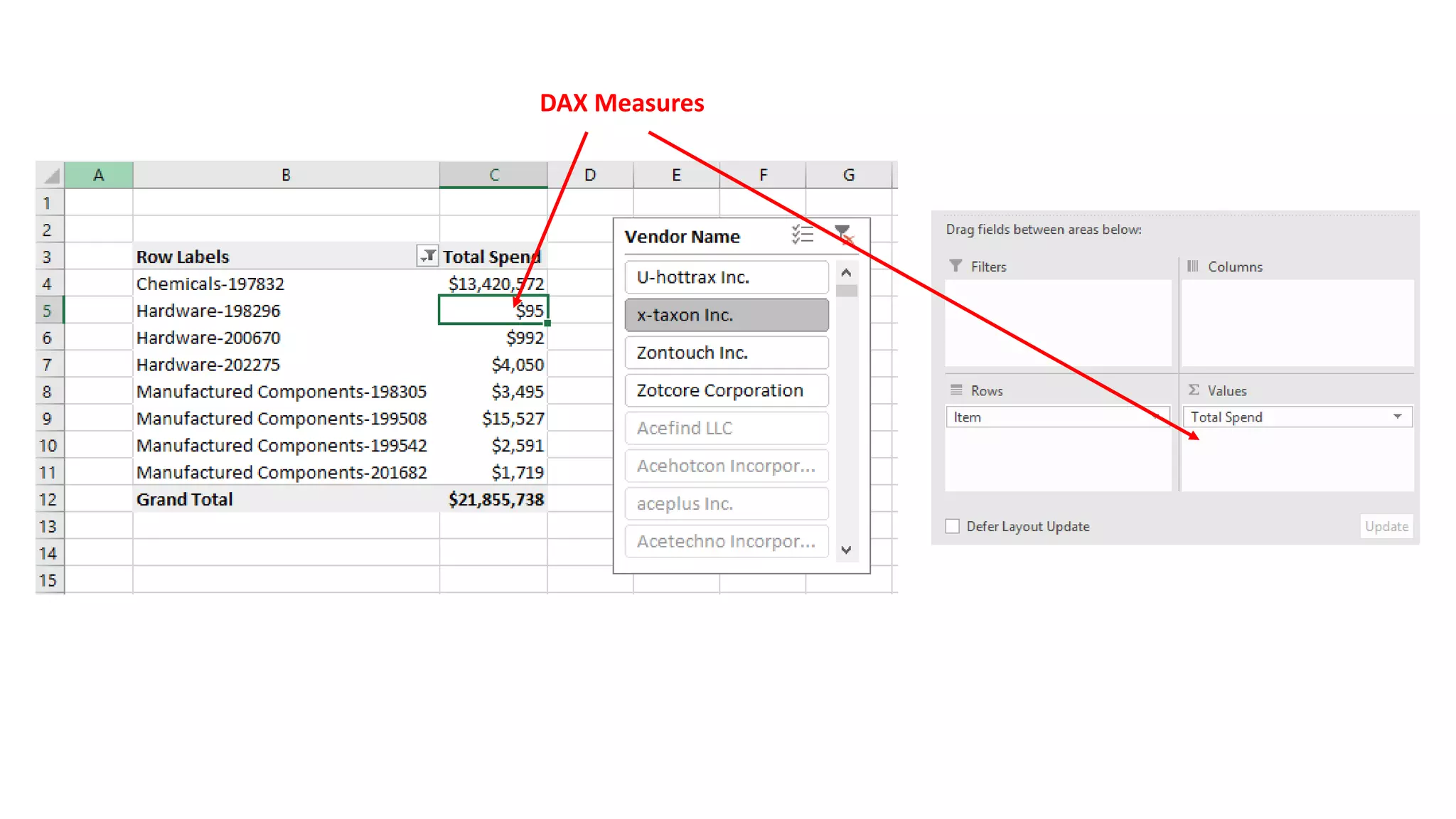This screenshot has height=819, width=1456.
Task: Enable Defer Layout Update checkbox
Action: (x=953, y=526)
